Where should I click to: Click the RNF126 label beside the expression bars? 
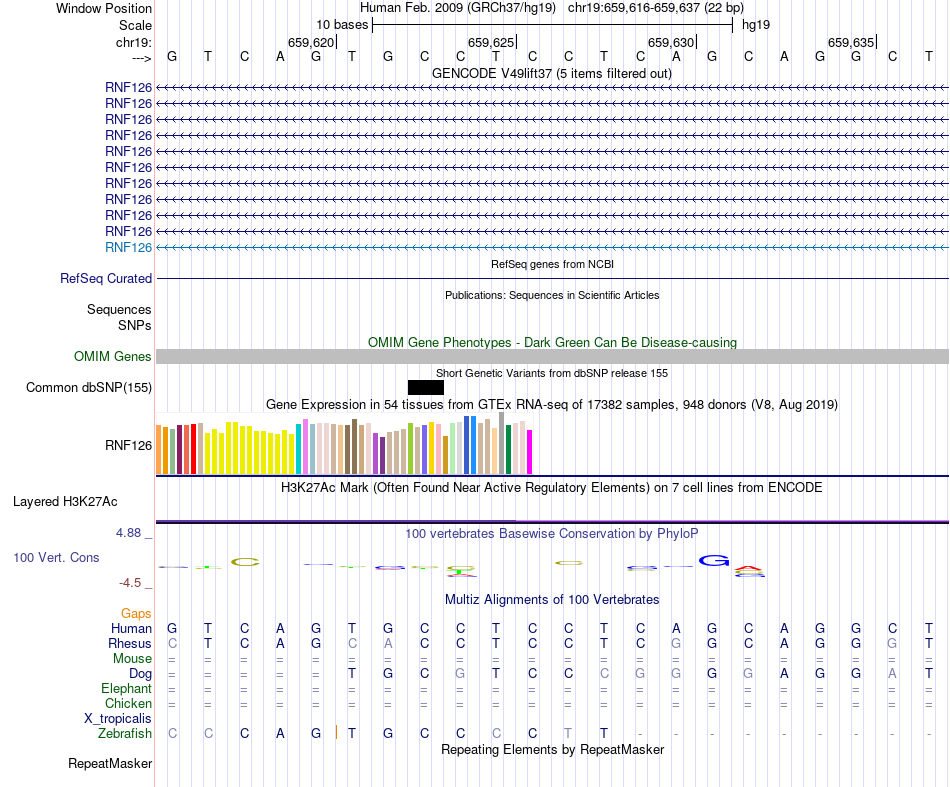(128, 445)
